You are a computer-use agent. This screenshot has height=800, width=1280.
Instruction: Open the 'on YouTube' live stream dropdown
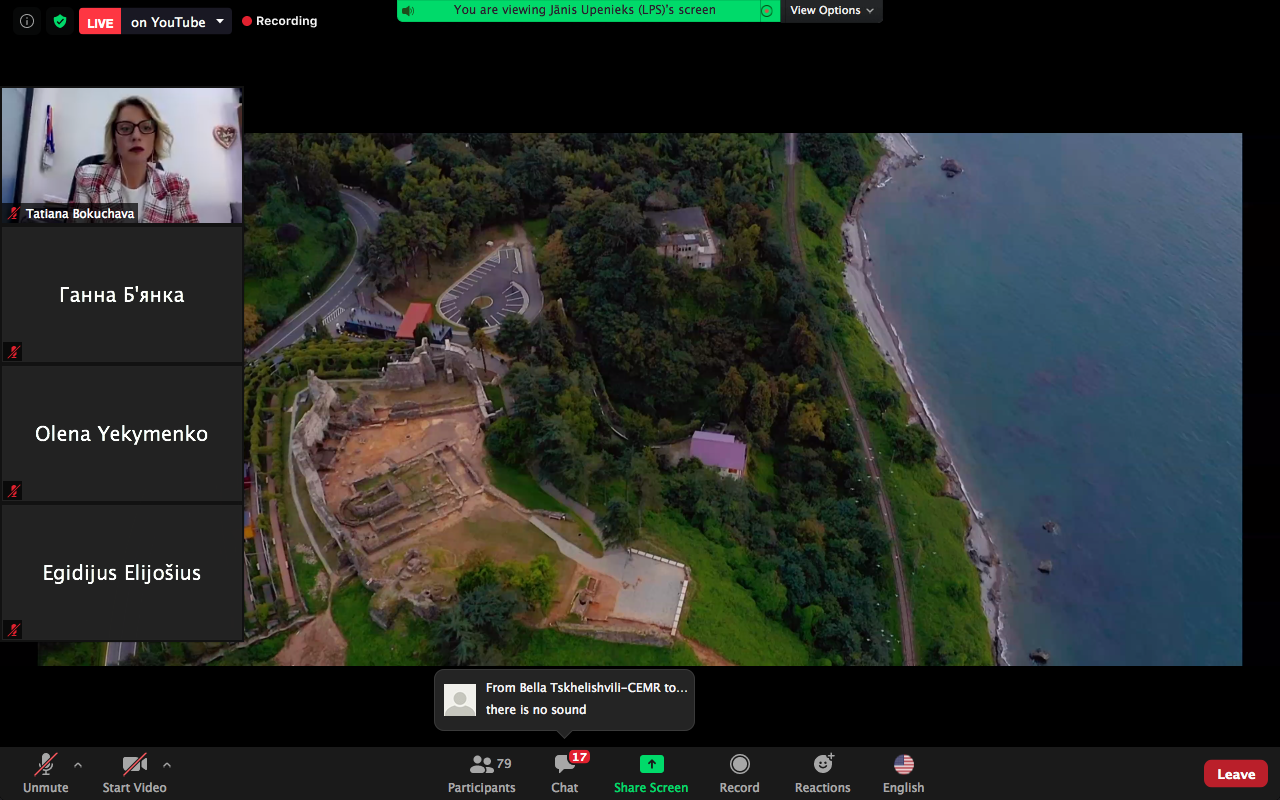pyautogui.click(x=176, y=22)
